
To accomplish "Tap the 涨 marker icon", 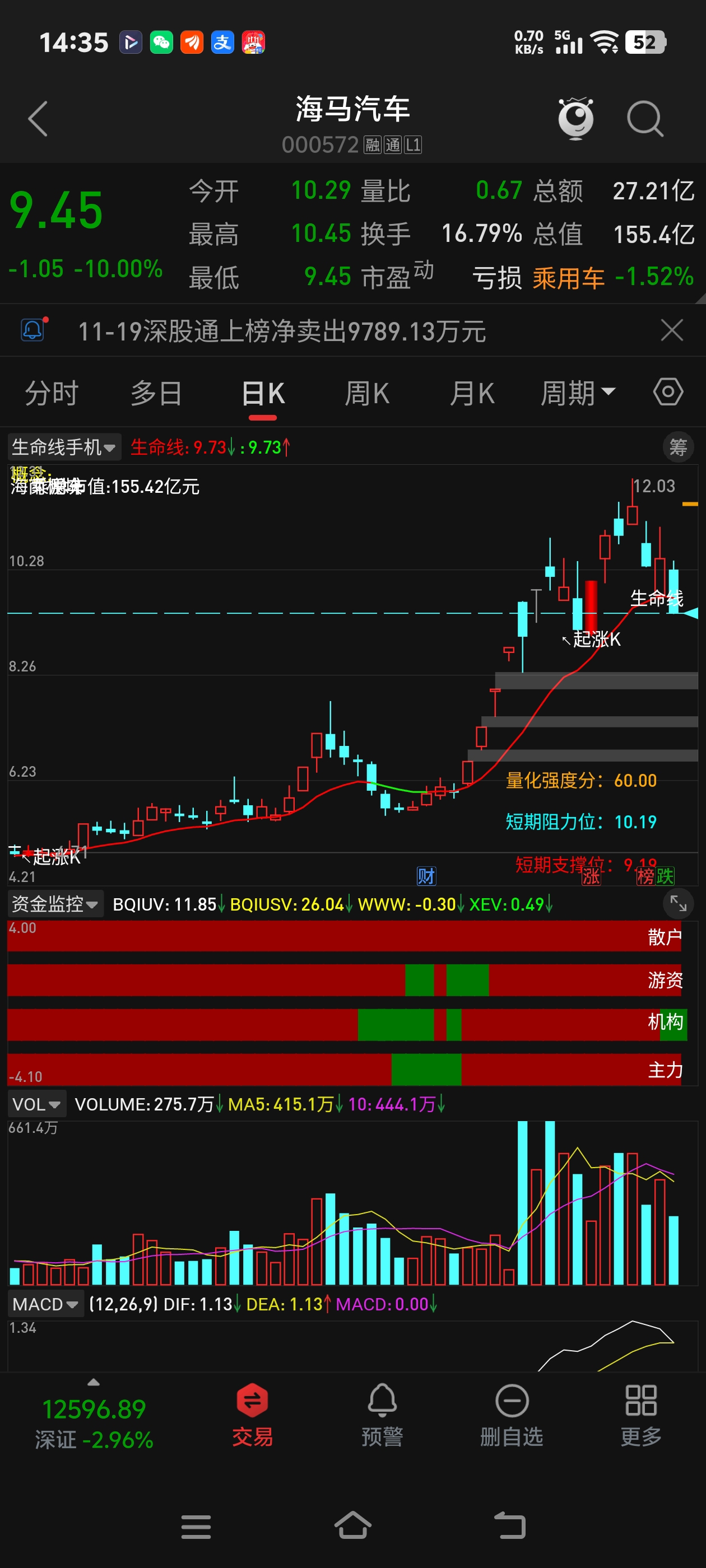I will [591, 876].
